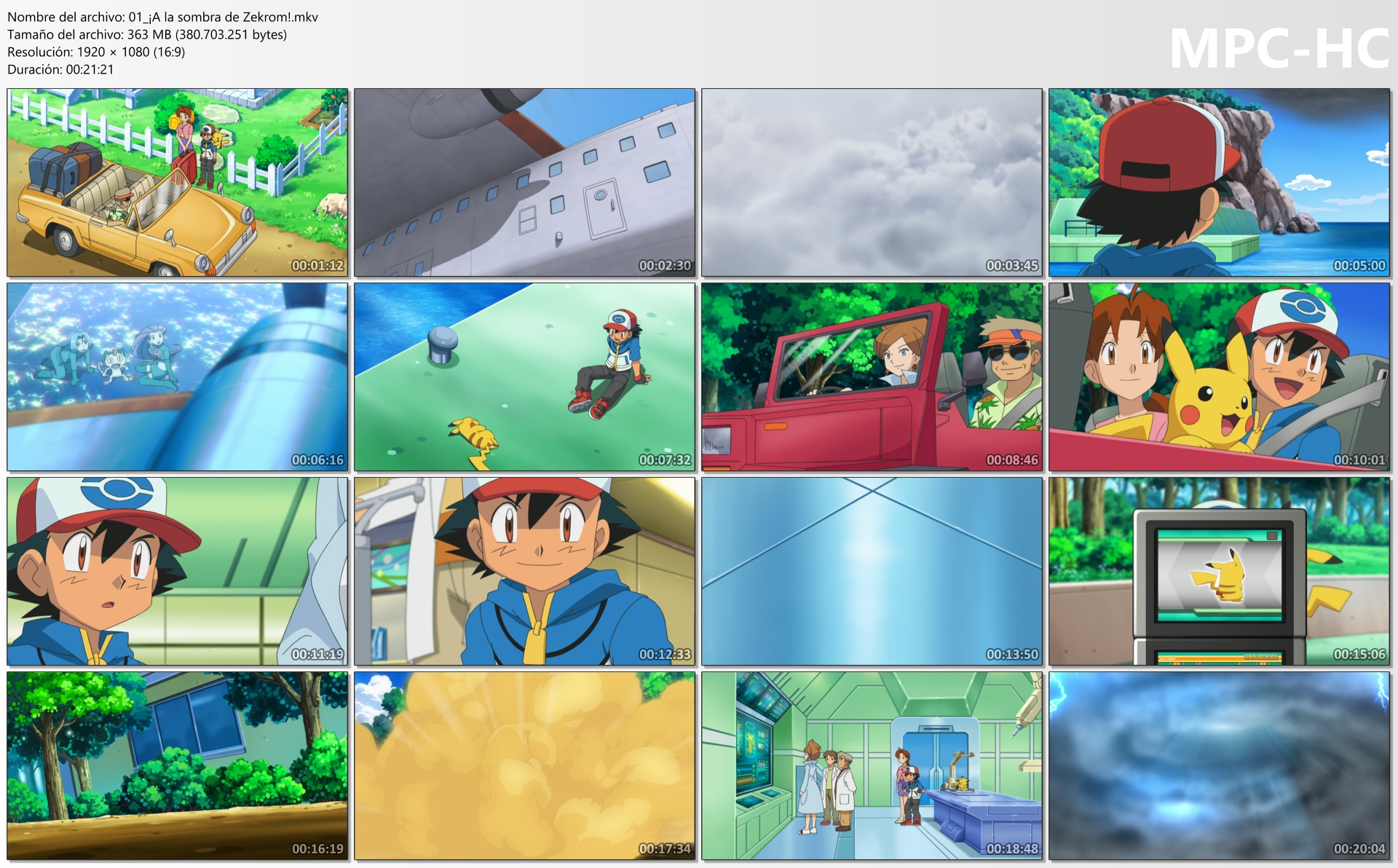Select the scanner screen thumbnail 00:15:06
The image size is (1398, 868).
point(1220,572)
